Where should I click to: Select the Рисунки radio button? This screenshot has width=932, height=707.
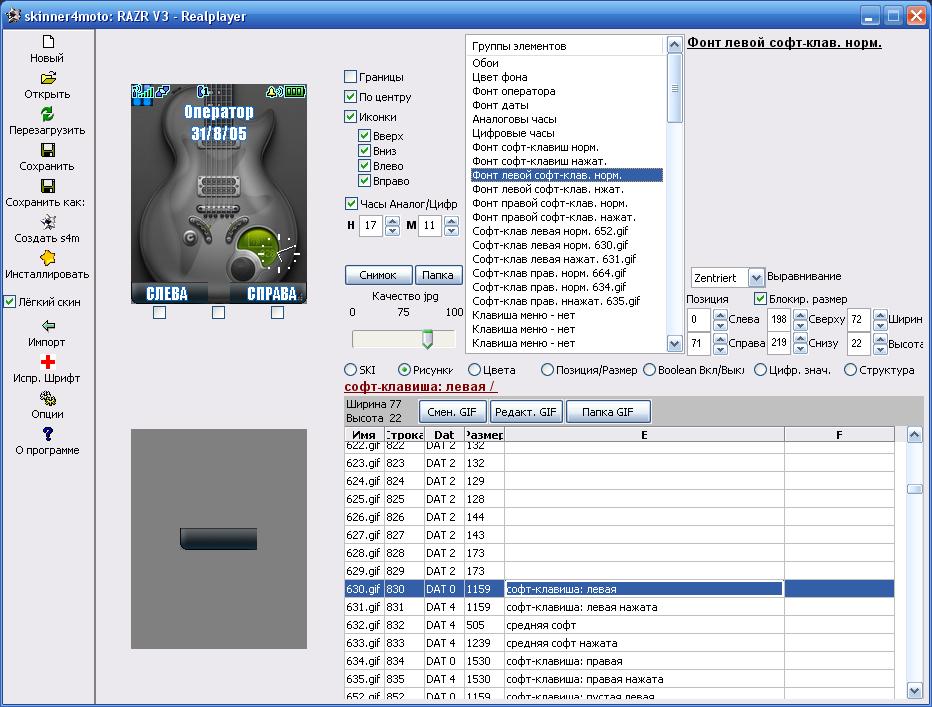coord(404,370)
